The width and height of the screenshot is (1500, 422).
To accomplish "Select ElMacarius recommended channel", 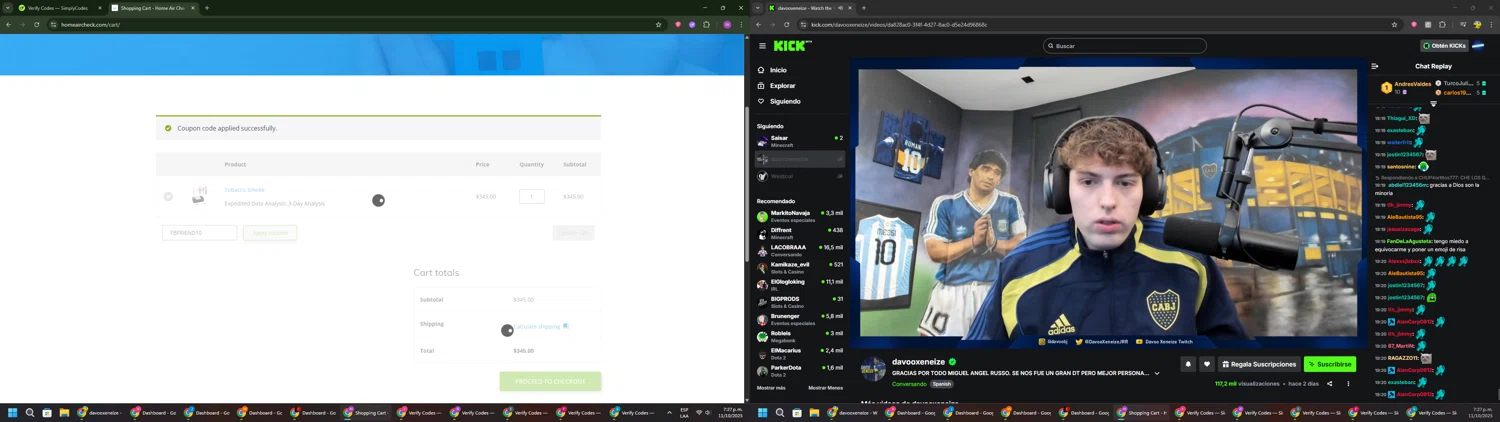I will click(800, 353).
